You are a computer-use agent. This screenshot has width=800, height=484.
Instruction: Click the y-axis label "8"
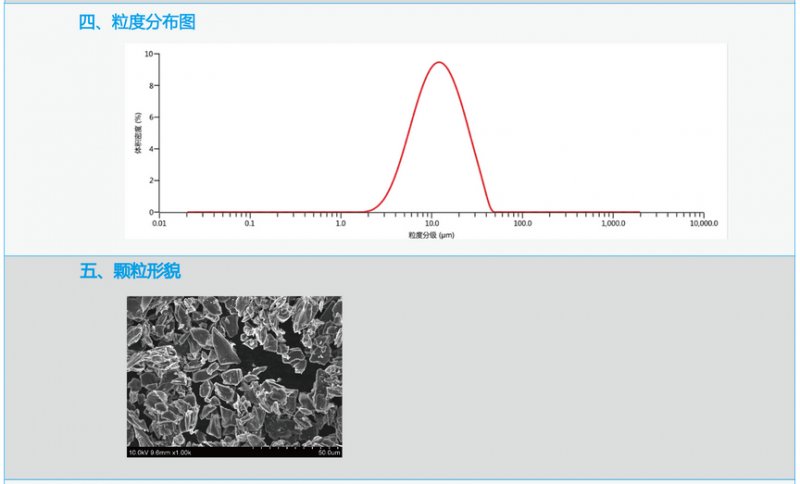(151, 86)
